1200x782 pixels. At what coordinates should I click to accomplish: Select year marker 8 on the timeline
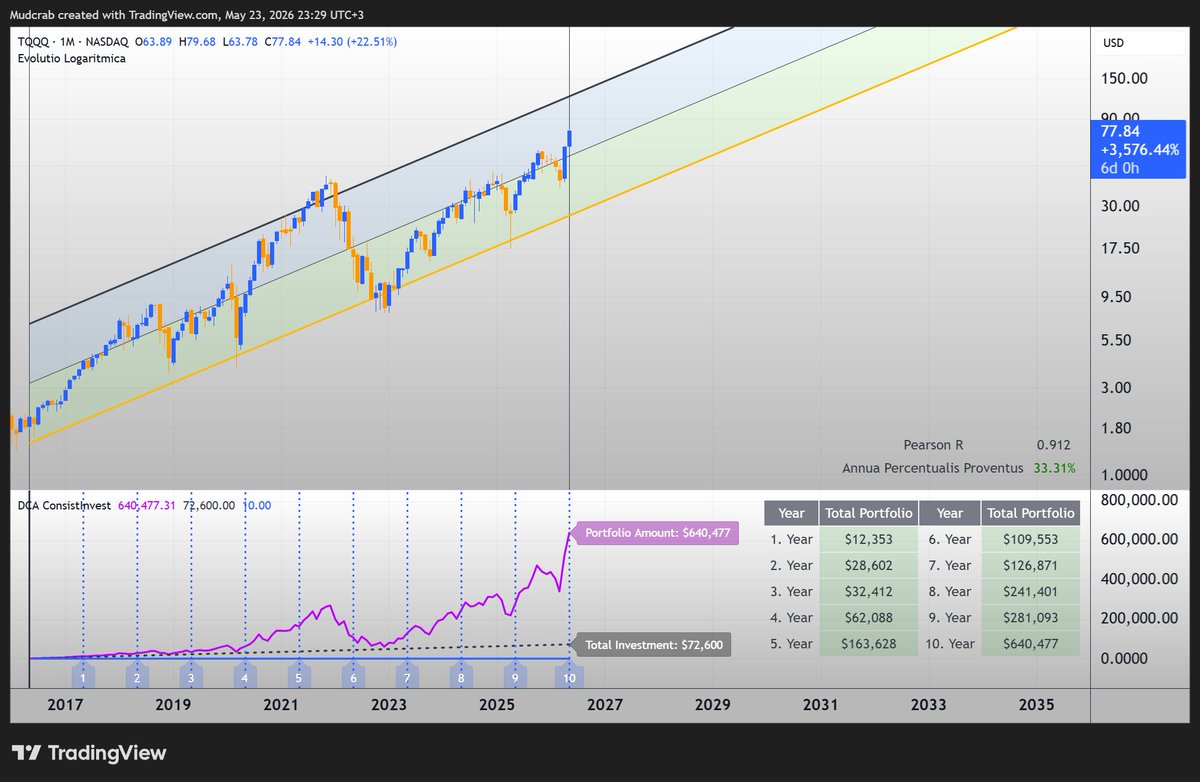coord(461,677)
